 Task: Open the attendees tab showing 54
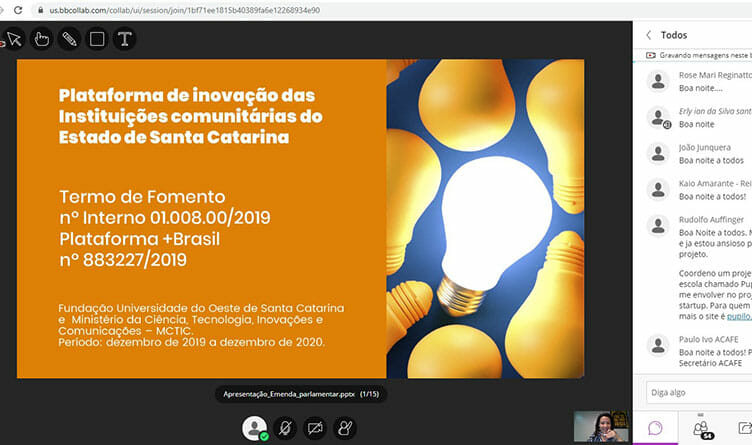[700, 428]
